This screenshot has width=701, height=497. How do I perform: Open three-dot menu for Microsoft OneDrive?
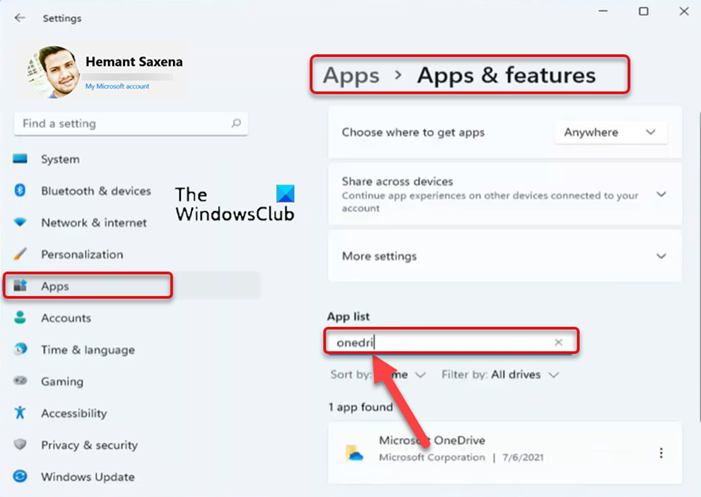[x=661, y=453]
